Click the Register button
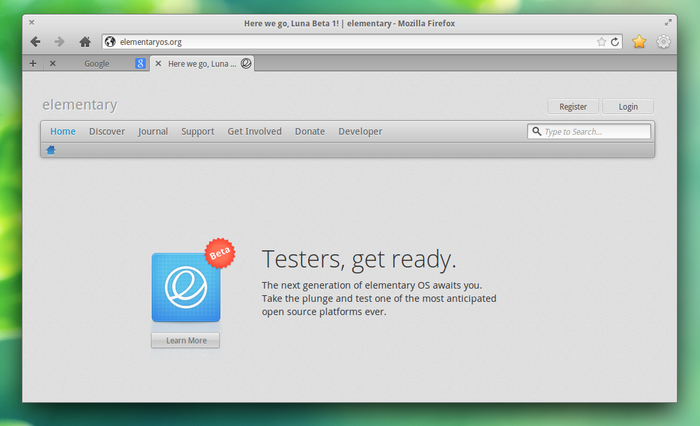 click(573, 106)
